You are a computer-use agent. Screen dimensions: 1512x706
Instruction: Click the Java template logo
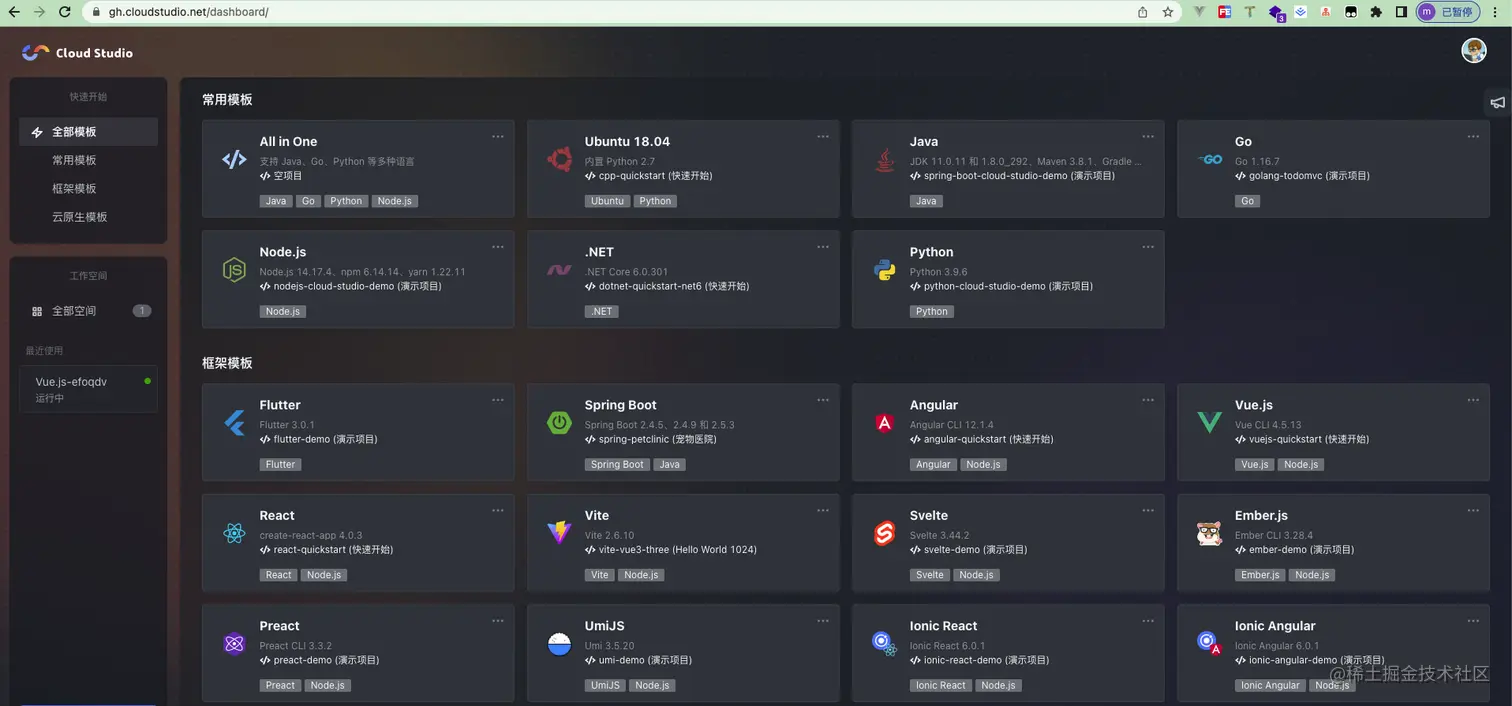[x=885, y=159]
